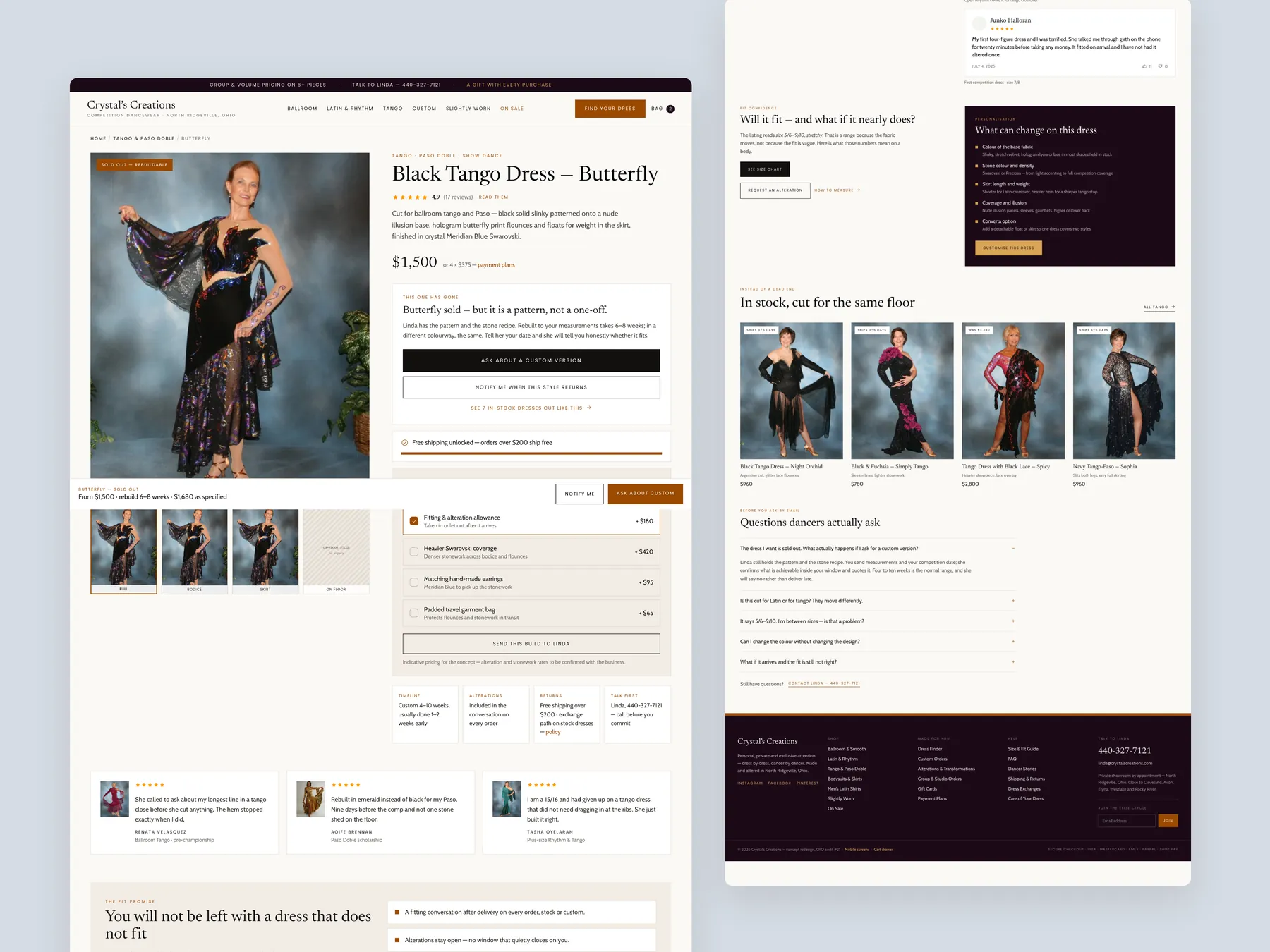
Task: Click the bag count badge in the header
Action: (670, 109)
